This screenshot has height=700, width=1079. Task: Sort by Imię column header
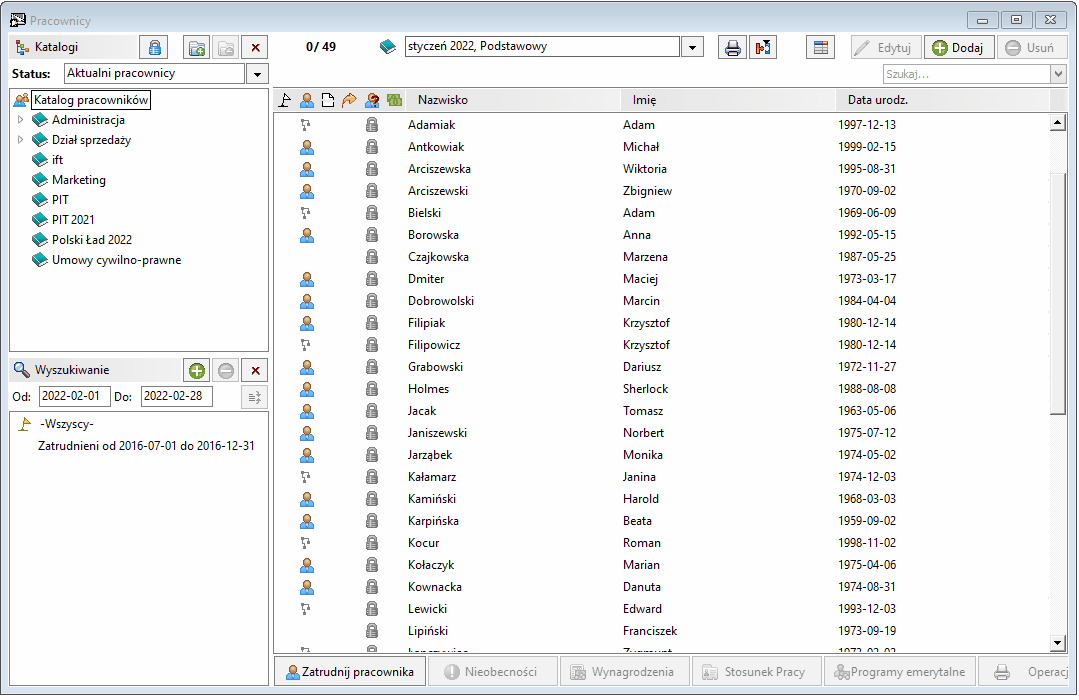pyautogui.click(x=729, y=100)
